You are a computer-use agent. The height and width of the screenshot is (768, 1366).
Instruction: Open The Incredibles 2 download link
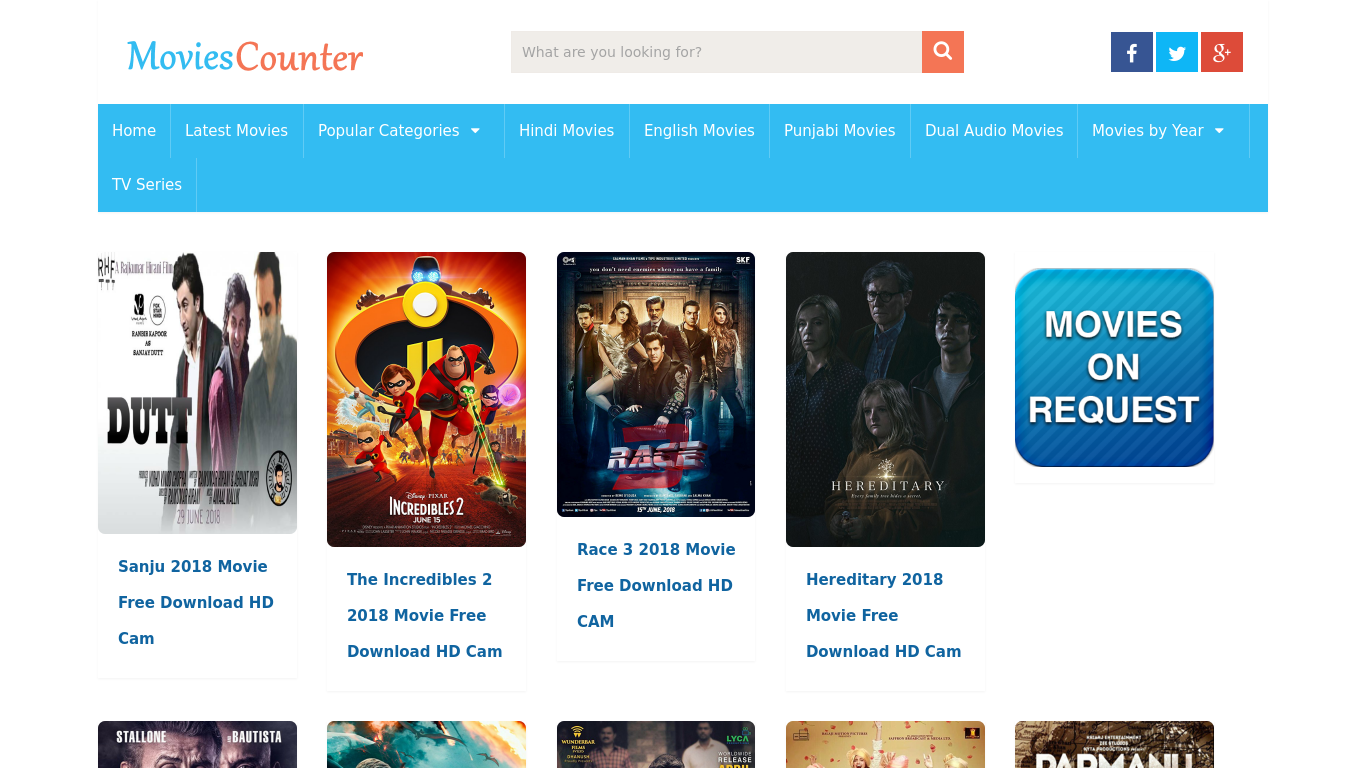click(x=425, y=615)
